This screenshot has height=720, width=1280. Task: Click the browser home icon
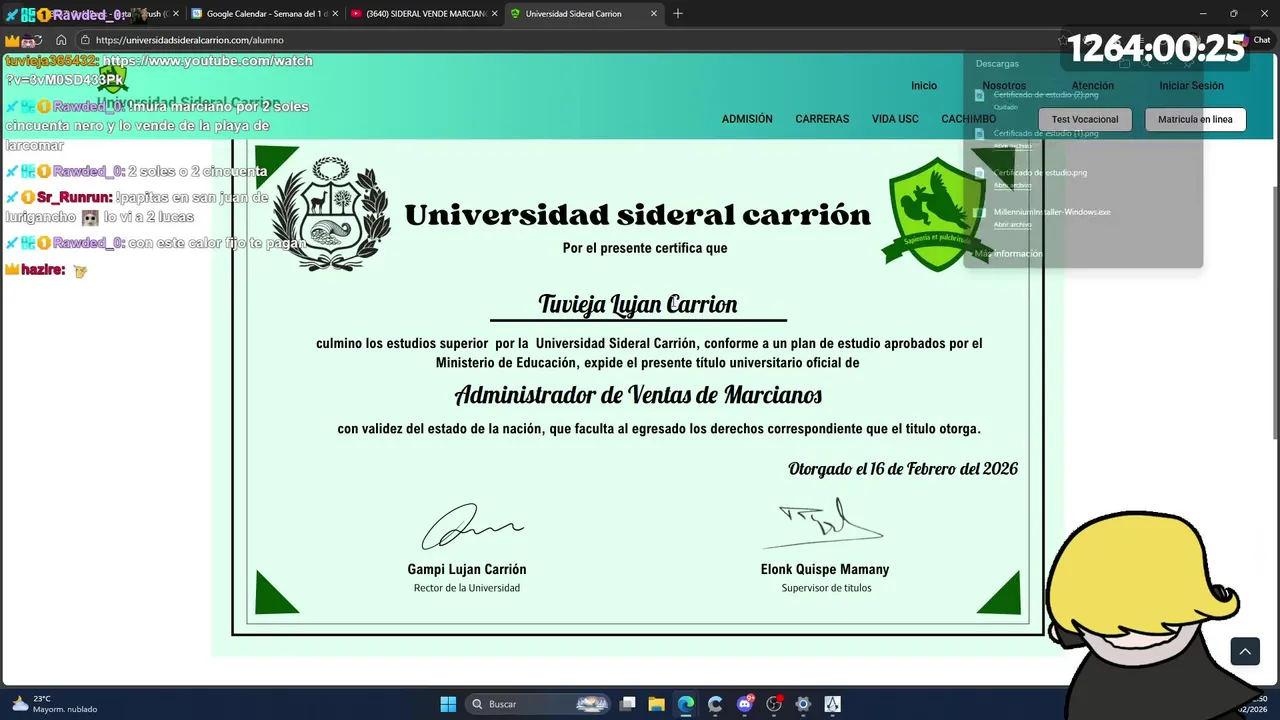click(61, 40)
